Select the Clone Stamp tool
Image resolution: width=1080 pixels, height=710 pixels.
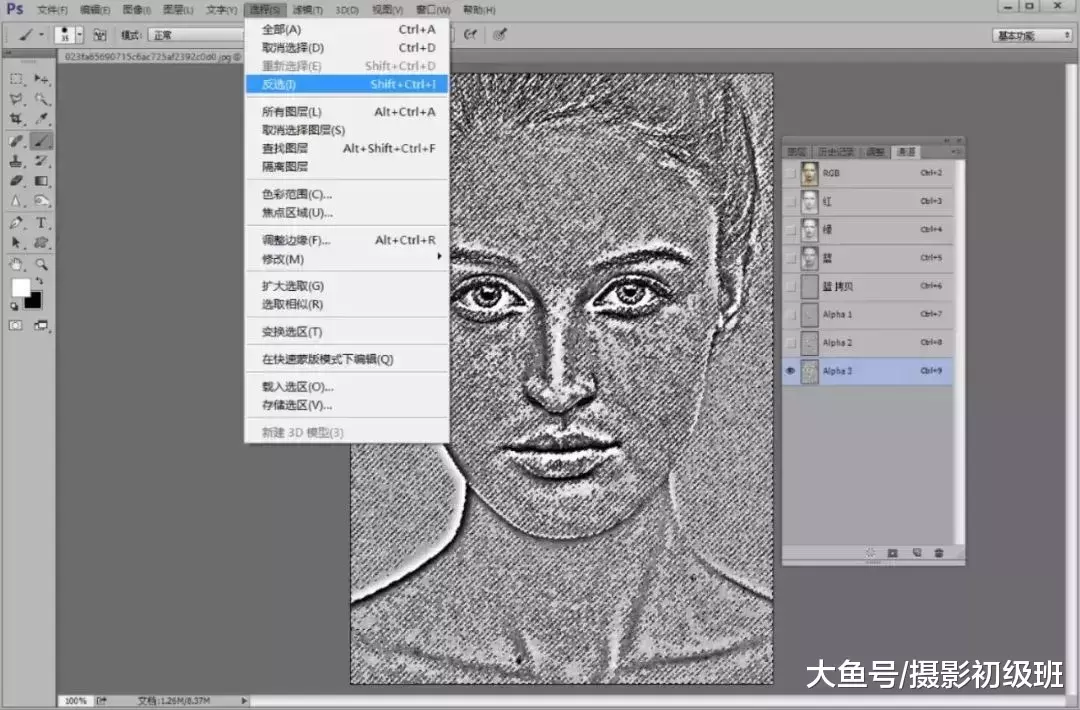[x=17, y=161]
